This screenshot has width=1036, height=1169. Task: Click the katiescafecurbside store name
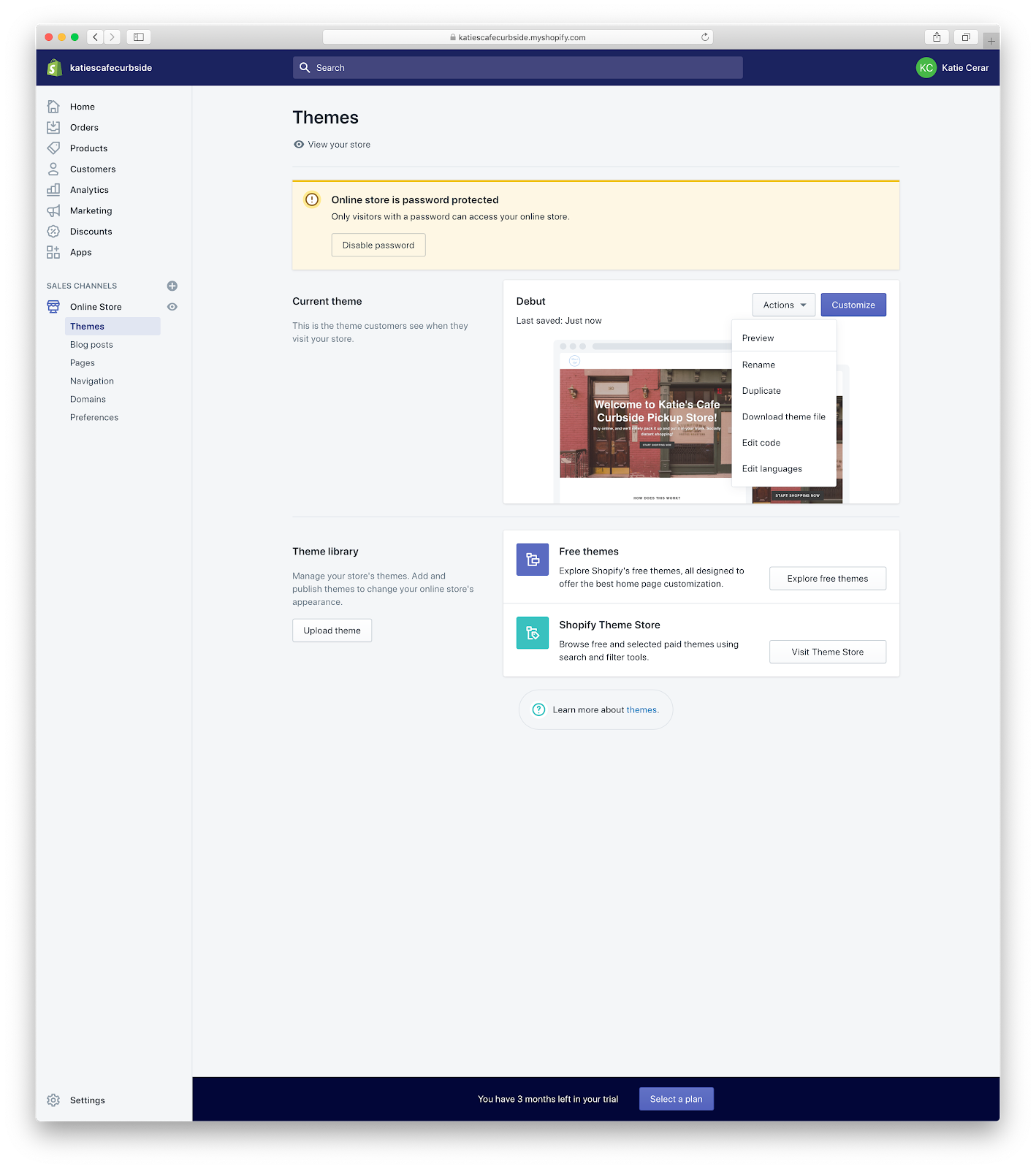(x=111, y=68)
